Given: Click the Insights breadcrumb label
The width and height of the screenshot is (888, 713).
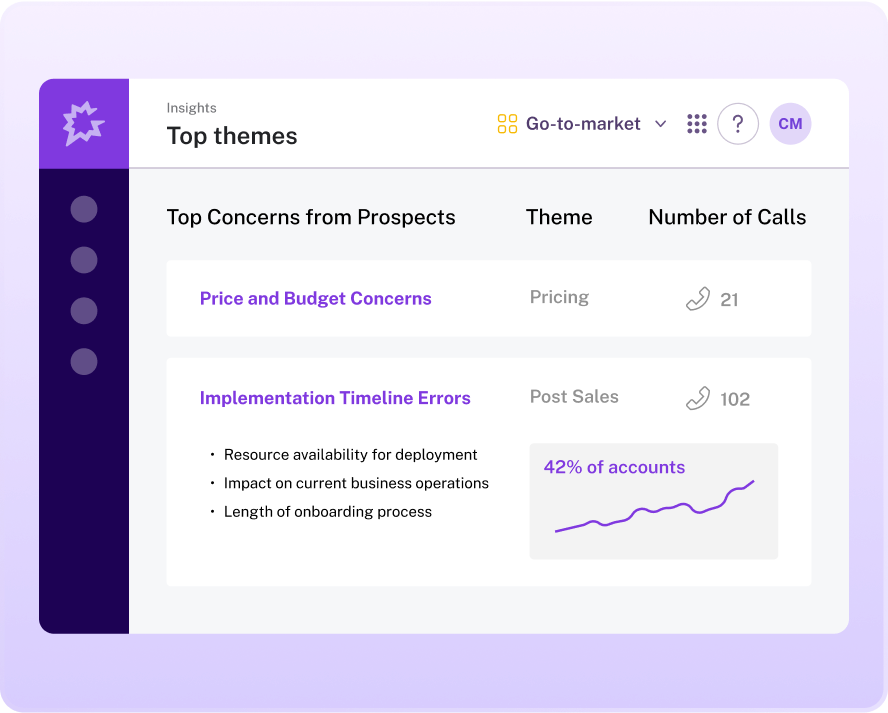Looking at the screenshot, I should pyautogui.click(x=191, y=107).
